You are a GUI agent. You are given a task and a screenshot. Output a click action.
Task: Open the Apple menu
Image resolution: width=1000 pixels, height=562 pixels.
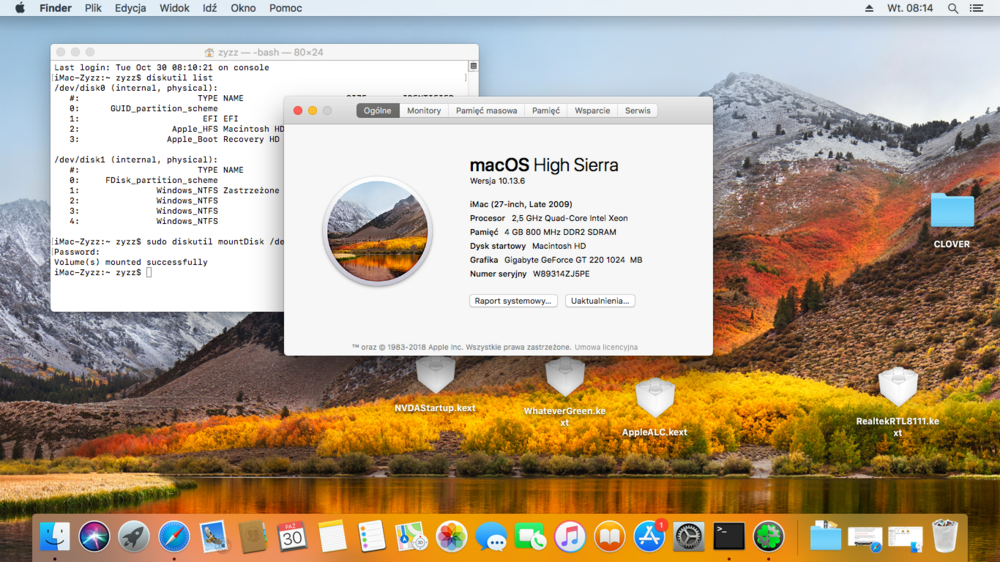pyautogui.click(x=20, y=8)
